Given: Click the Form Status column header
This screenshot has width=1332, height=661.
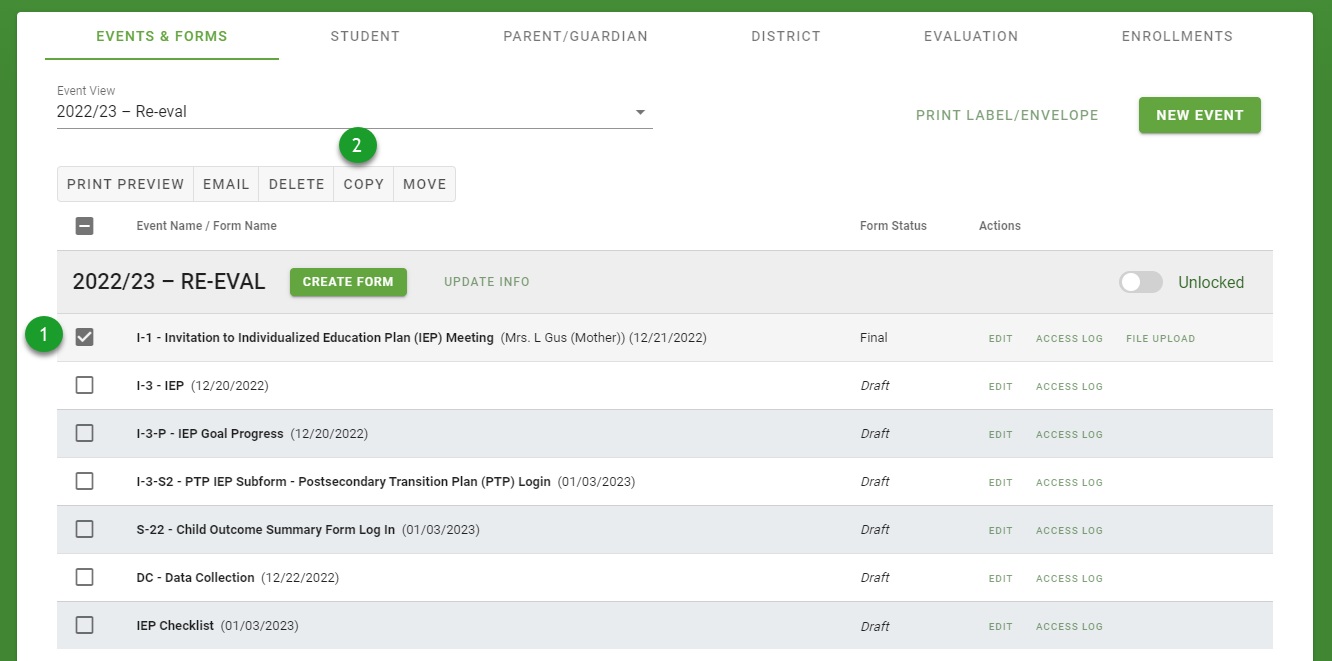Looking at the screenshot, I should [893, 226].
